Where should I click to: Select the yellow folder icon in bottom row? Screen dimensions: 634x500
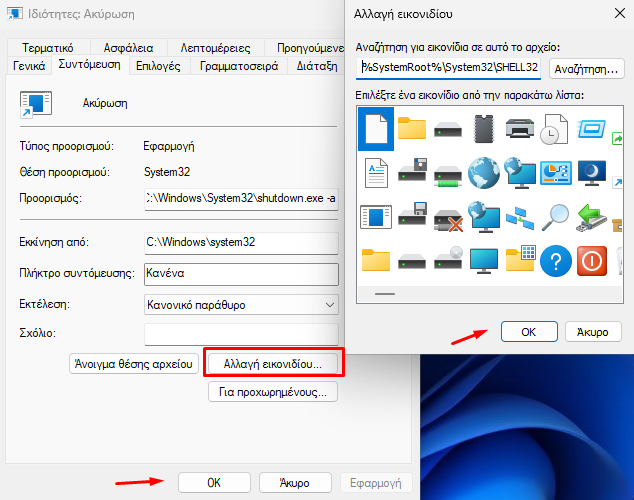coord(376,260)
